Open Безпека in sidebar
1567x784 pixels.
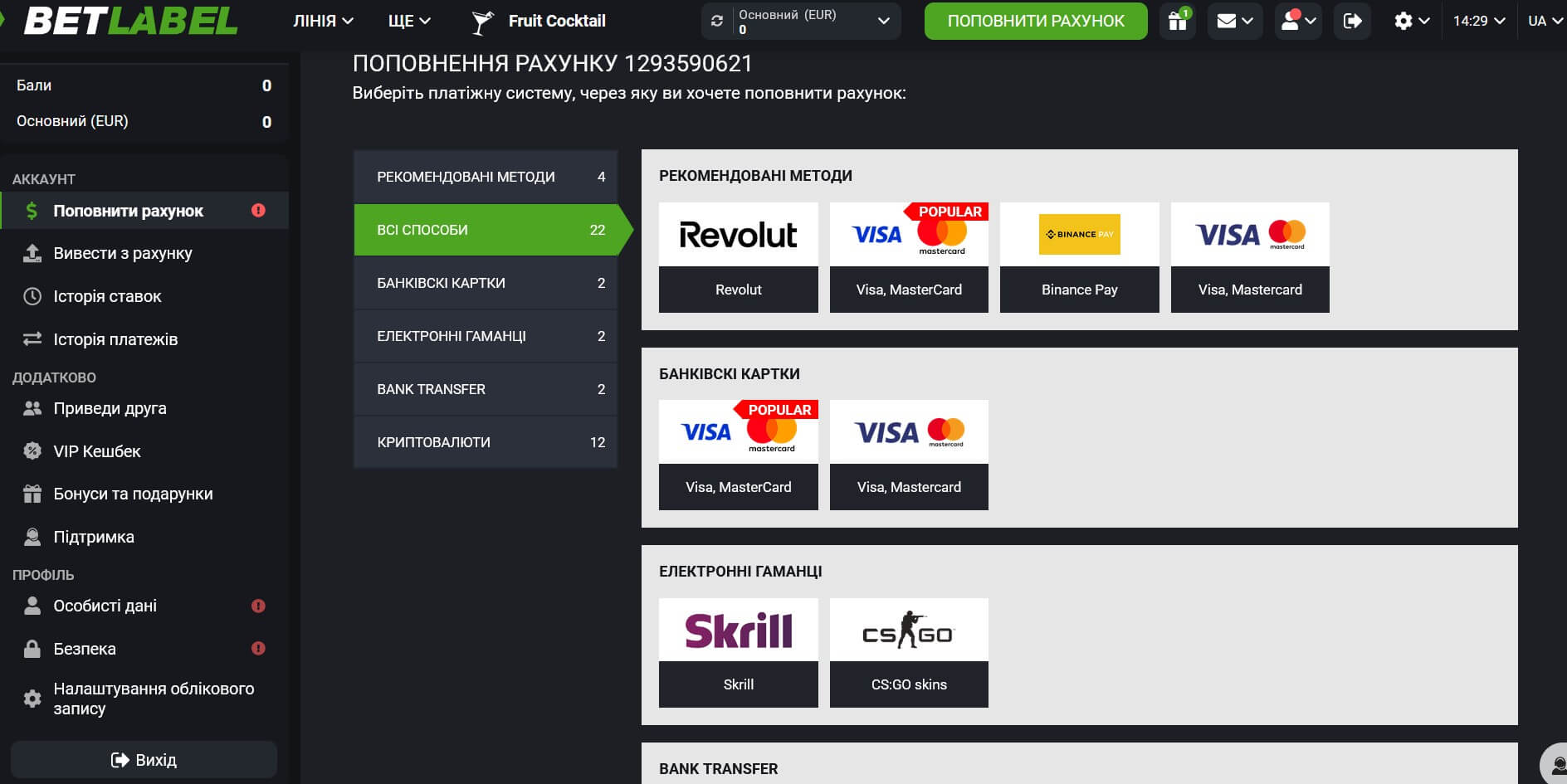pyautogui.click(x=144, y=649)
